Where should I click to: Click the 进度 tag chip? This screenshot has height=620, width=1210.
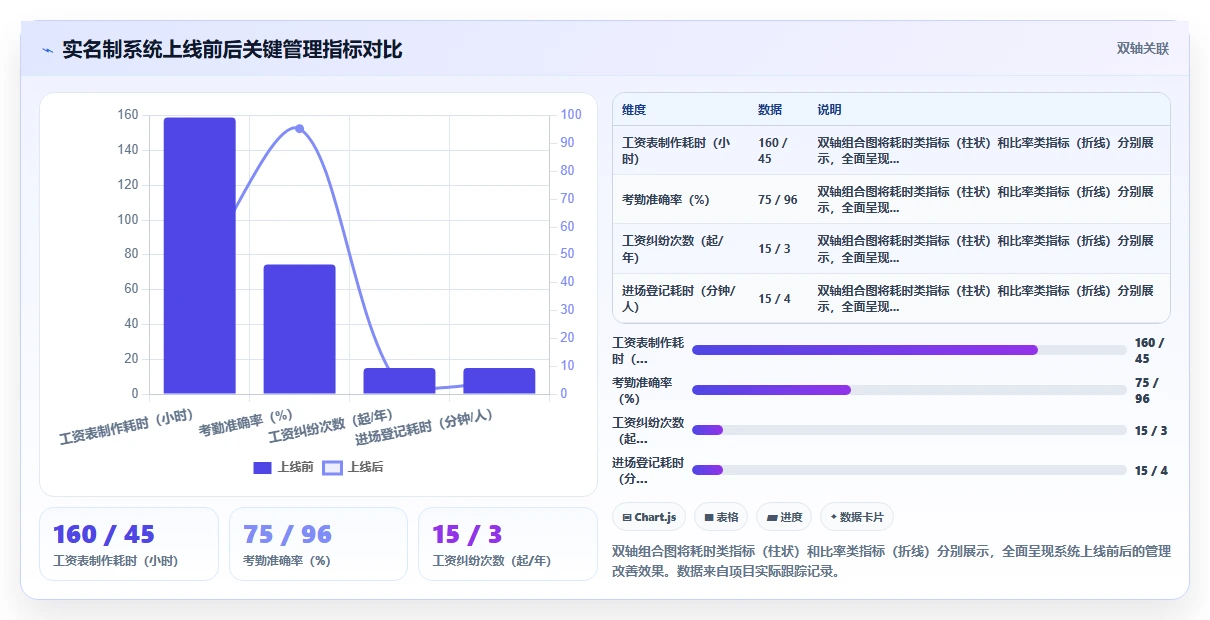coord(784,517)
